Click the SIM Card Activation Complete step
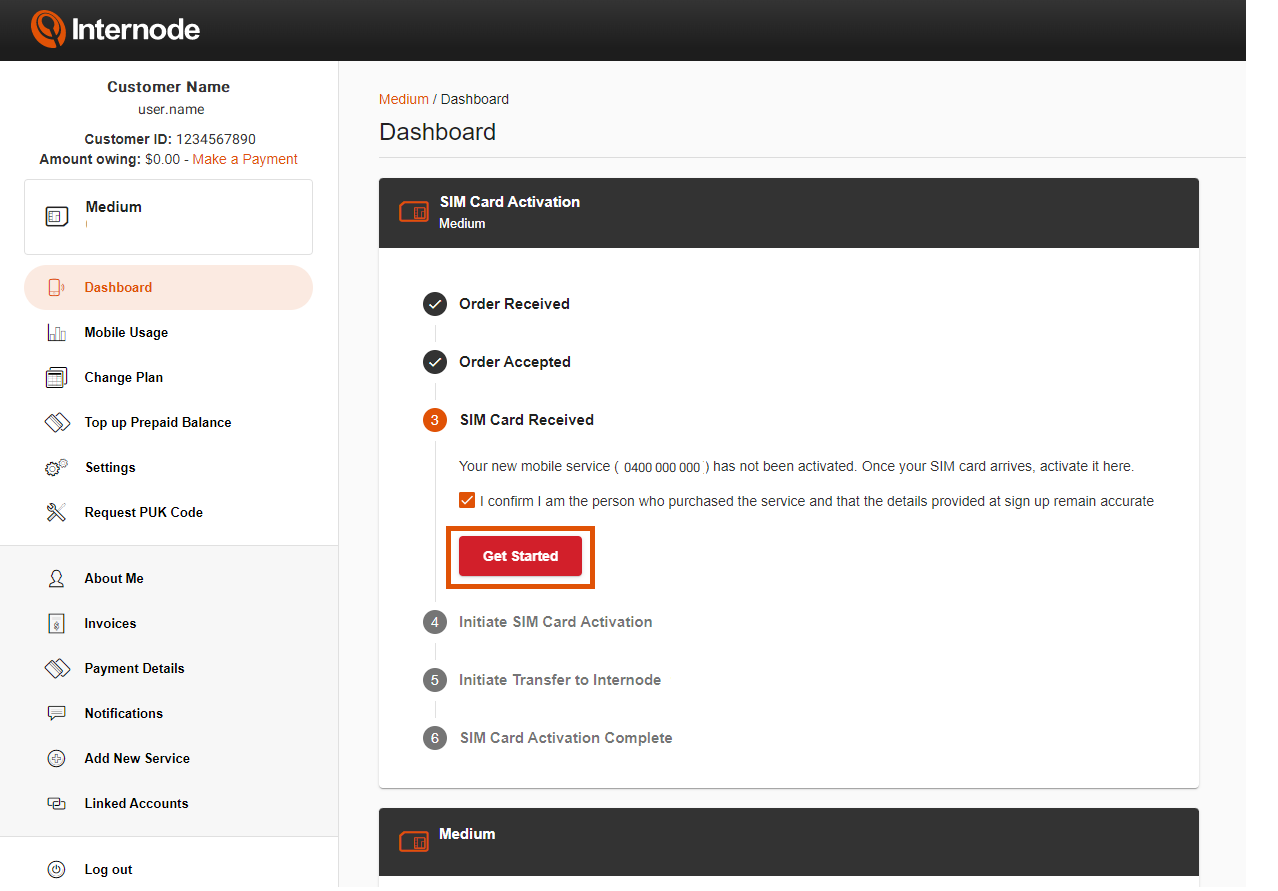Image resolution: width=1278 pixels, height=891 pixels. (566, 738)
